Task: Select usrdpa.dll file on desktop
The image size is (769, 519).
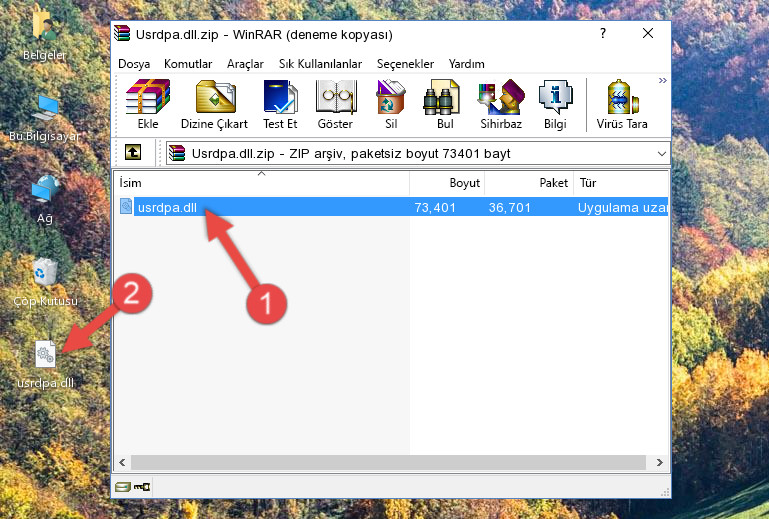Action: point(45,365)
